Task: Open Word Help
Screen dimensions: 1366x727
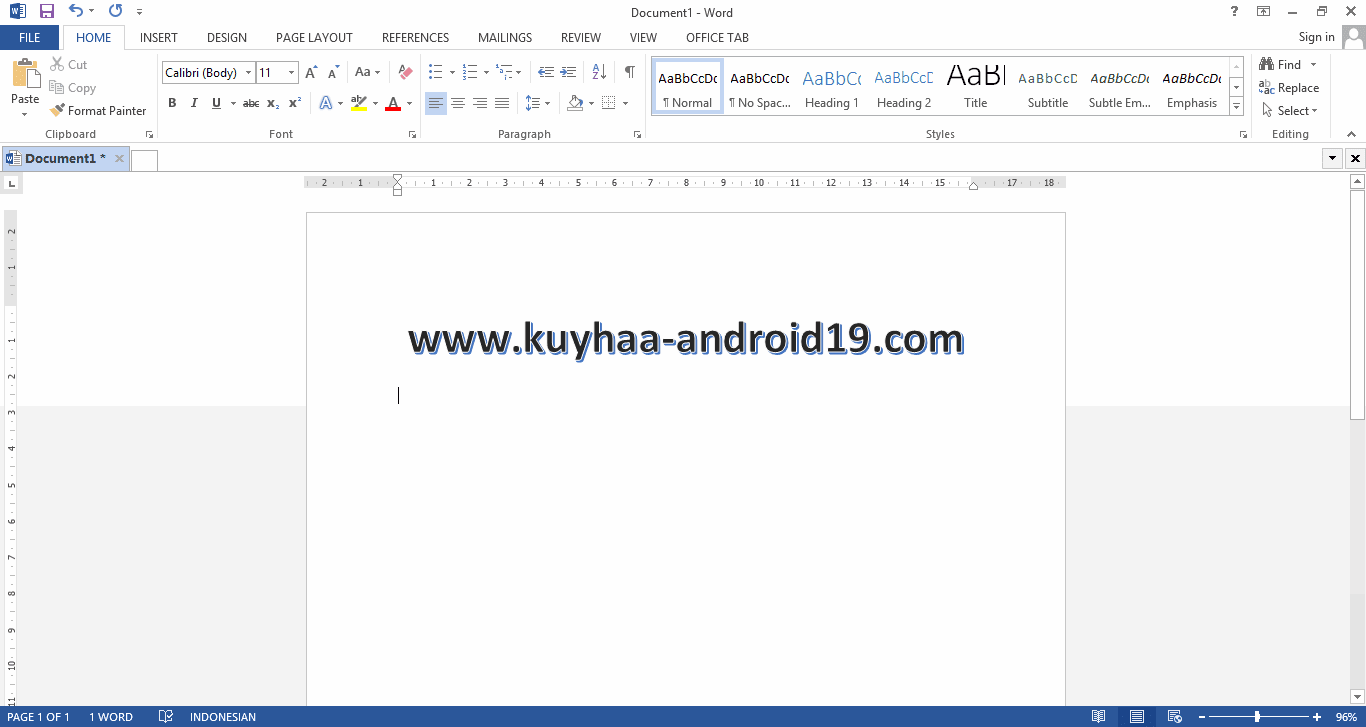Action: click(x=1234, y=12)
